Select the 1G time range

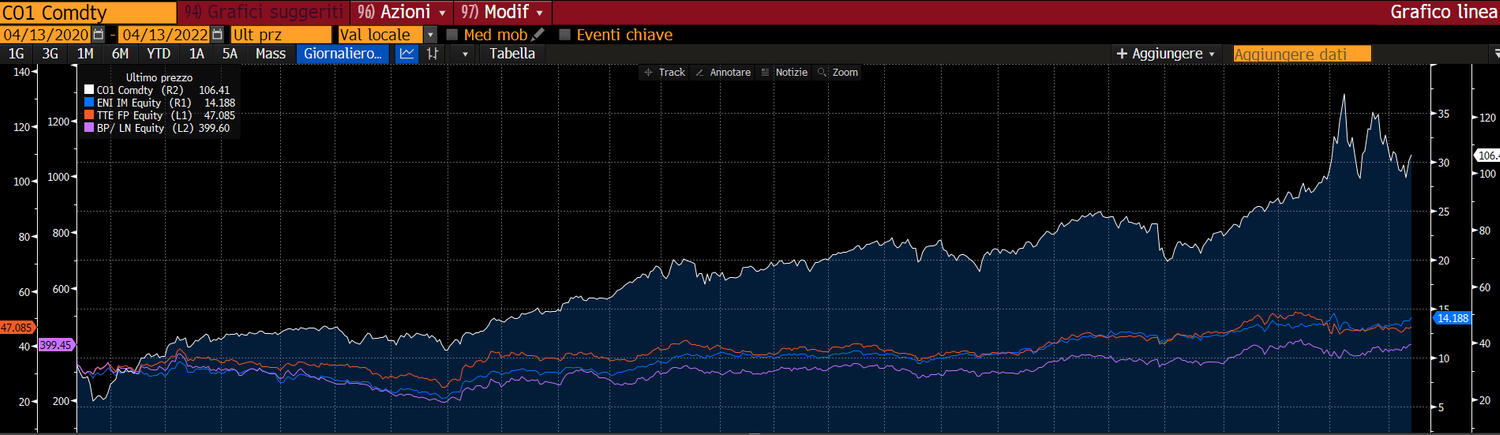(x=17, y=54)
